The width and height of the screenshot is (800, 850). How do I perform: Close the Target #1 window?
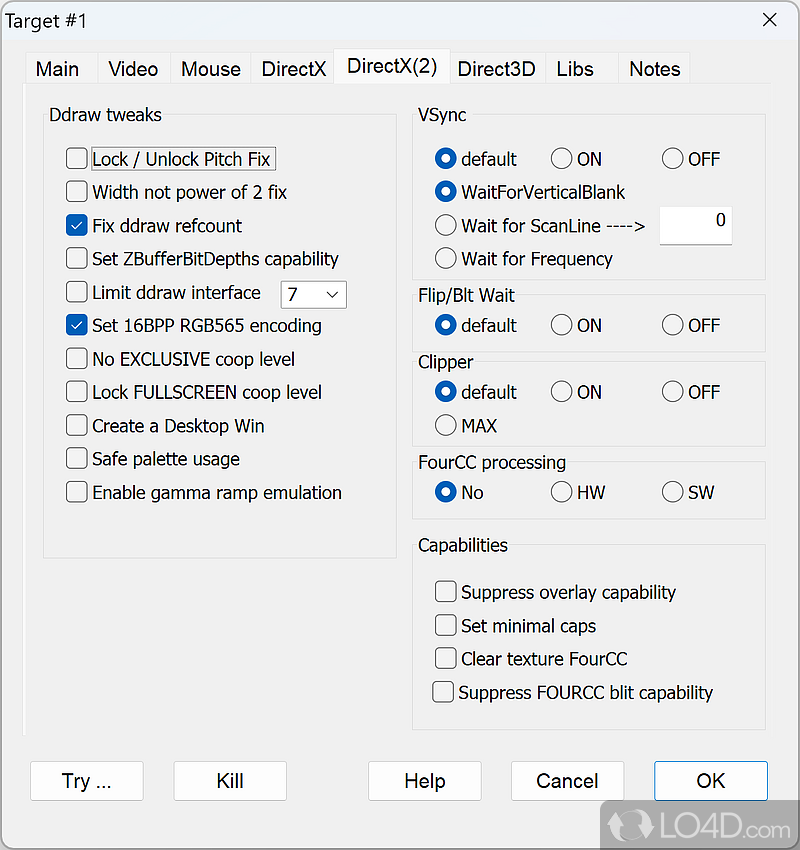point(770,20)
